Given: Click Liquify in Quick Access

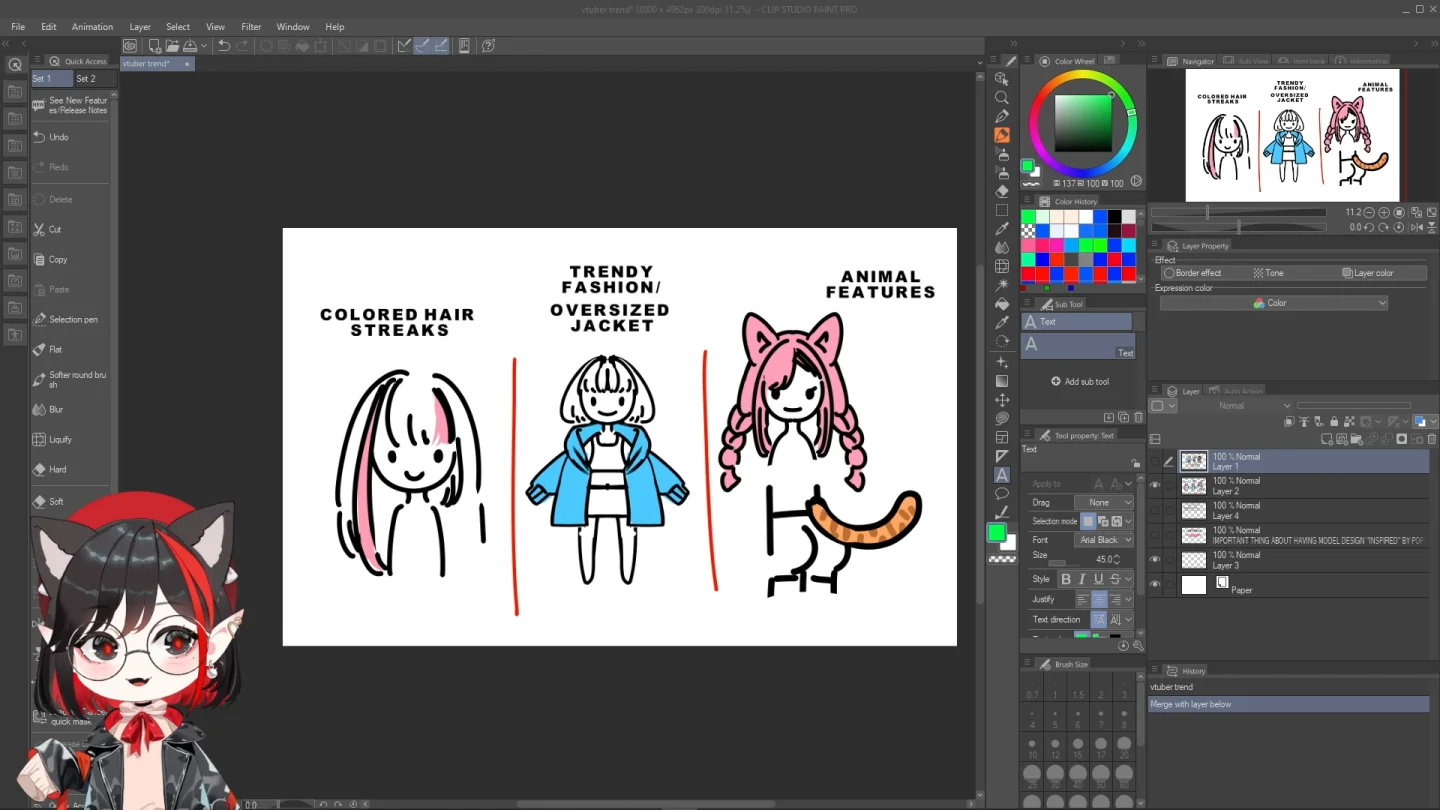Looking at the screenshot, I should [70, 439].
